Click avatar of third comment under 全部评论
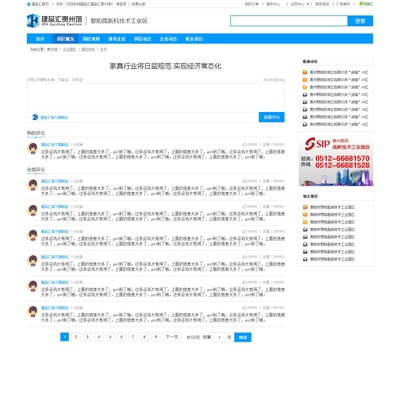The height and width of the screenshot is (400, 400). coord(33,235)
